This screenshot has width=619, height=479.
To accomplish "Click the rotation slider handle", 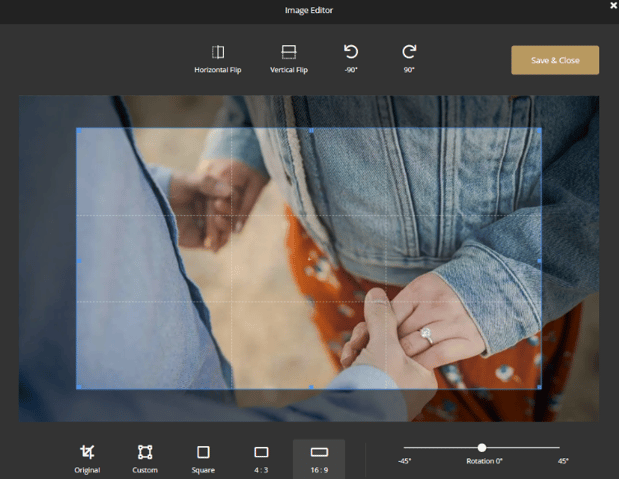I will tap(482, 448).
